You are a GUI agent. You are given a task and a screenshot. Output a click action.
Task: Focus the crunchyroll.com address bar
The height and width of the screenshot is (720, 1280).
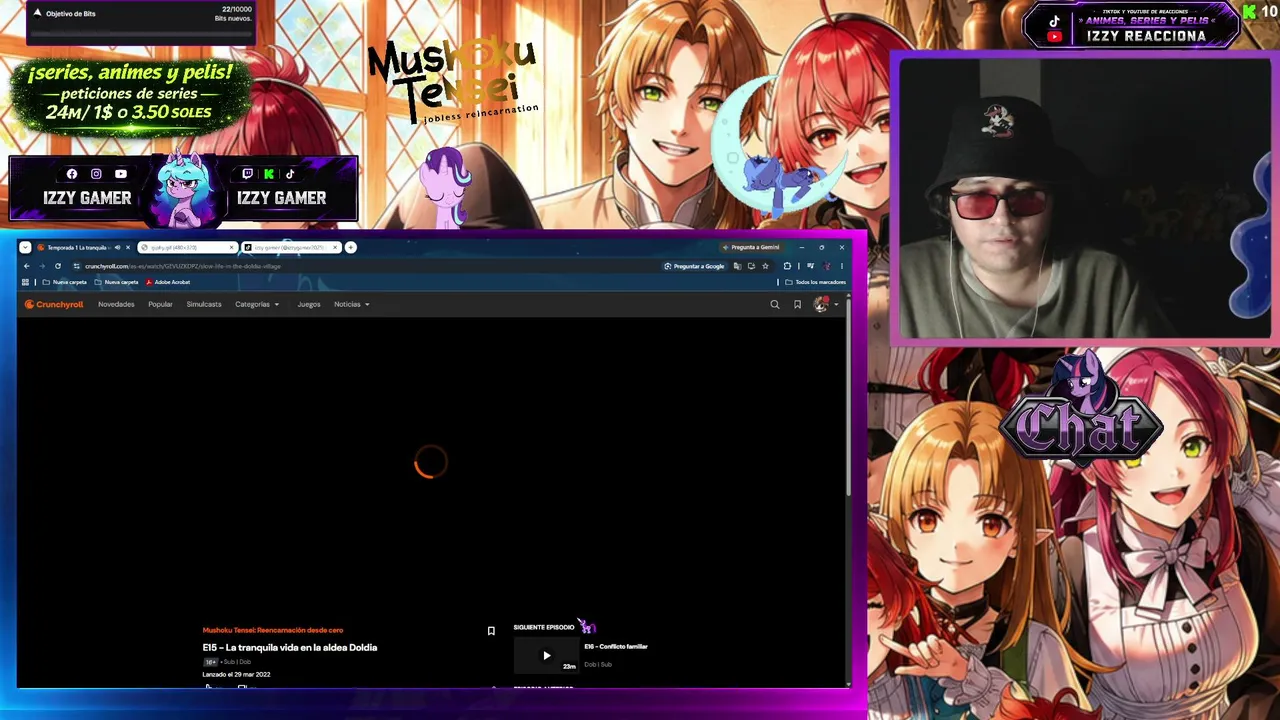(370, 266)
